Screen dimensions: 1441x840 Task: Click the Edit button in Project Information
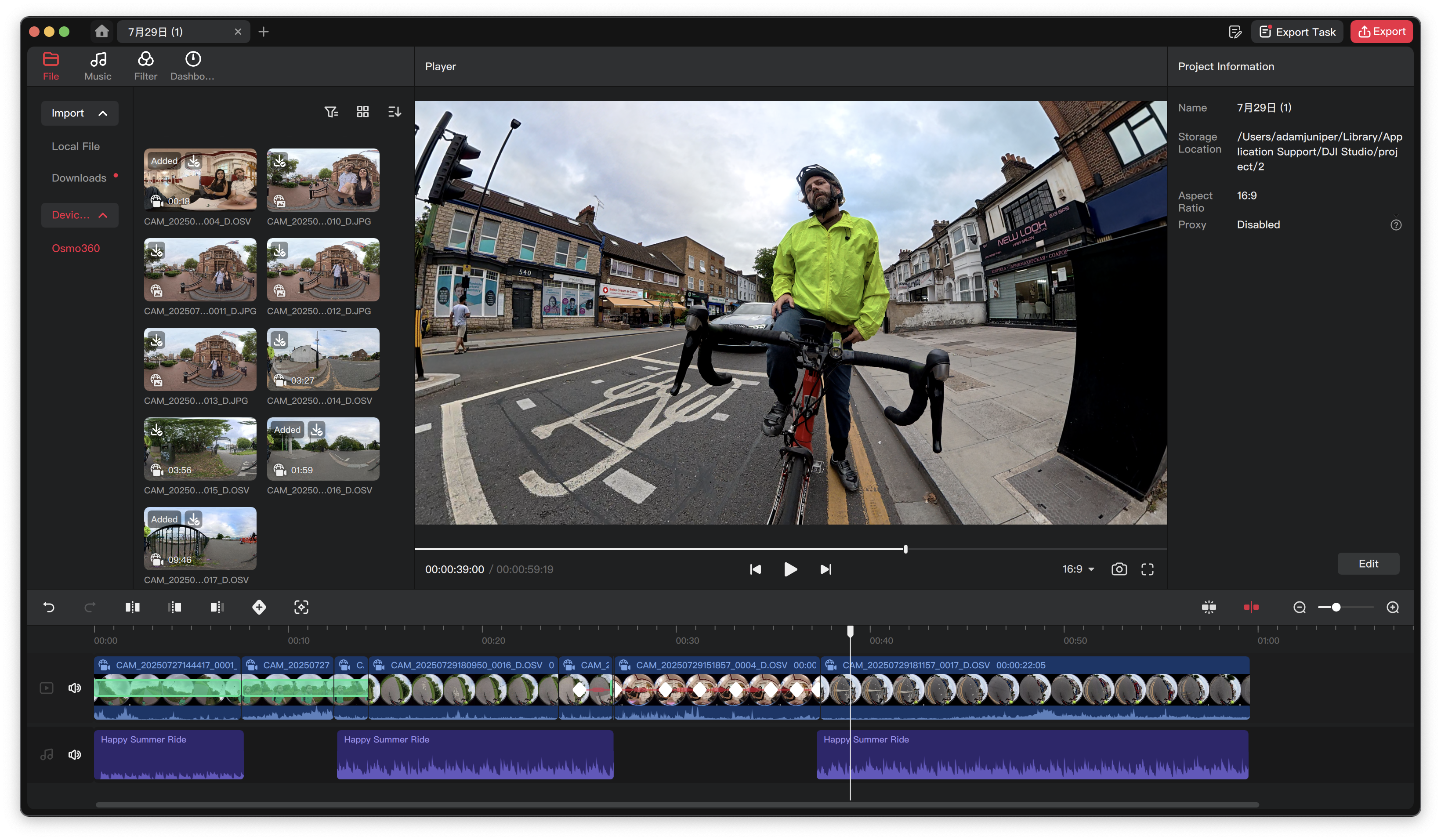[1368, 563]
